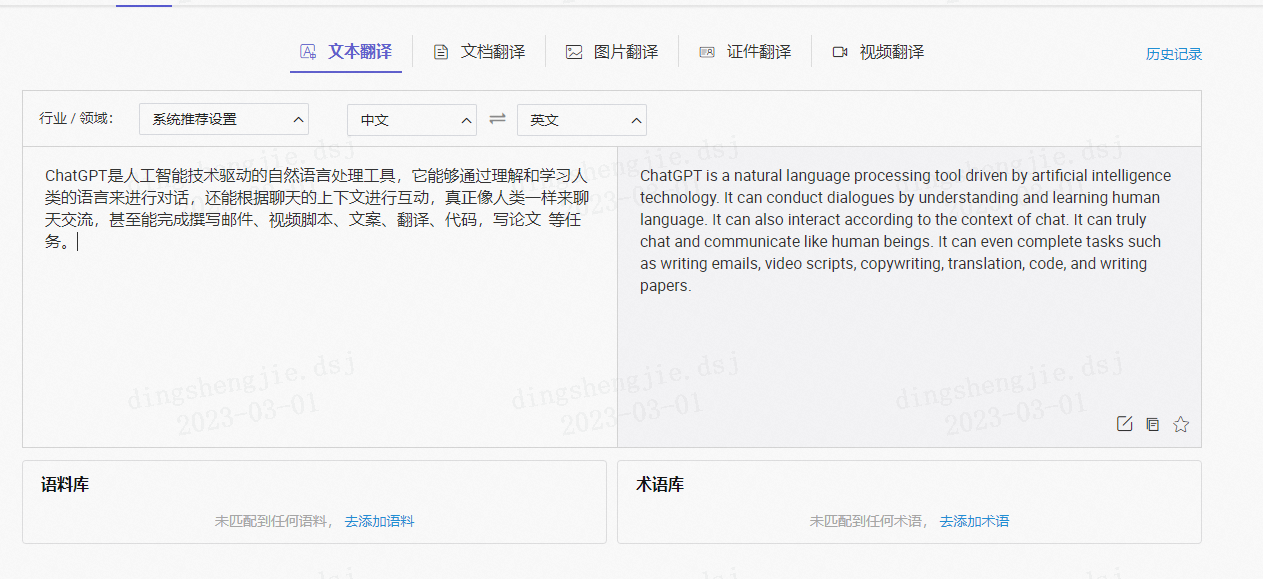This screenshot has width=1263, height=579.
Task: Open the 系统推荐设置 domain dropdown
Action: (x=223, y=119)
